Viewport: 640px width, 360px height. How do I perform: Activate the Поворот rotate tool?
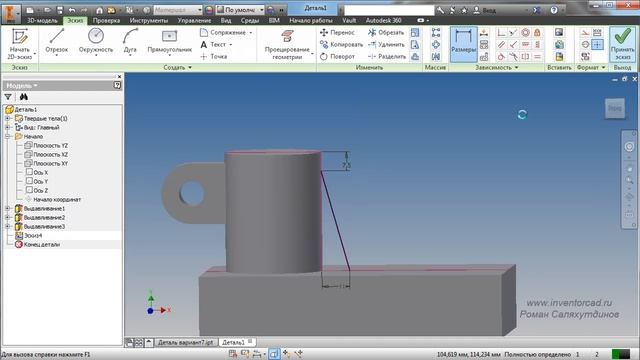coord(338,56)
